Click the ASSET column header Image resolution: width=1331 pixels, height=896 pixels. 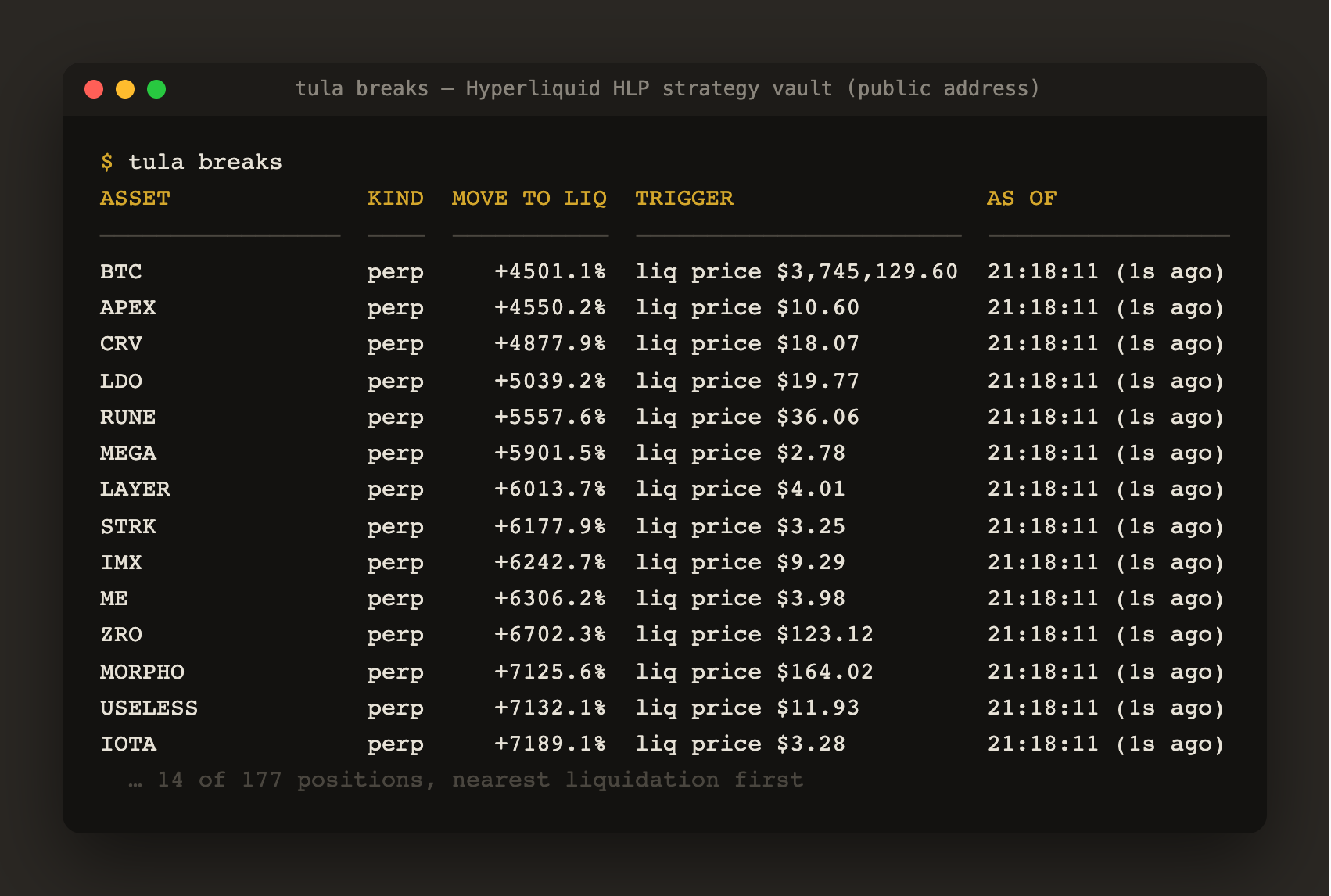tap(135, 199)
